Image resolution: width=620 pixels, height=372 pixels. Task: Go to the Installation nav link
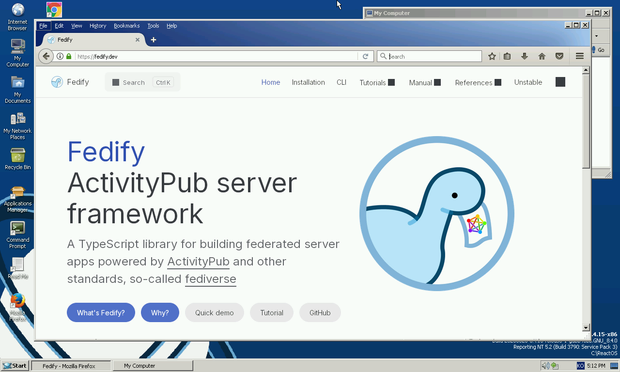click(308, 82)
